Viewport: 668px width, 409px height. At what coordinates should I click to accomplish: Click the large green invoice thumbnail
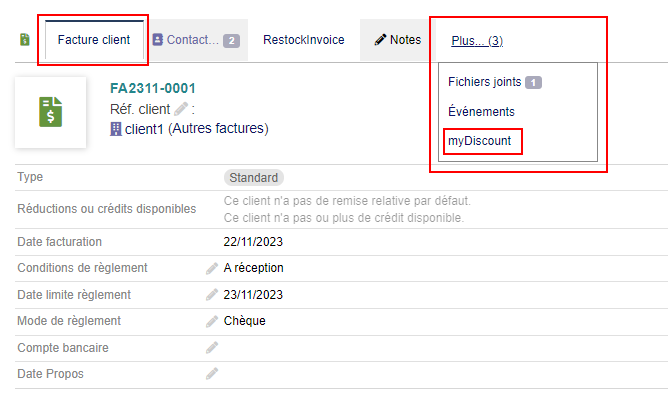point(51,112)
